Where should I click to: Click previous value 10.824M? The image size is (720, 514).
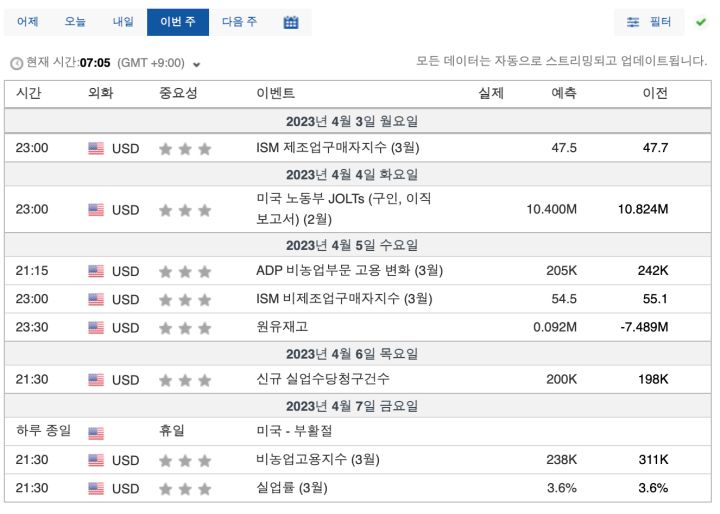click(643, 209)
